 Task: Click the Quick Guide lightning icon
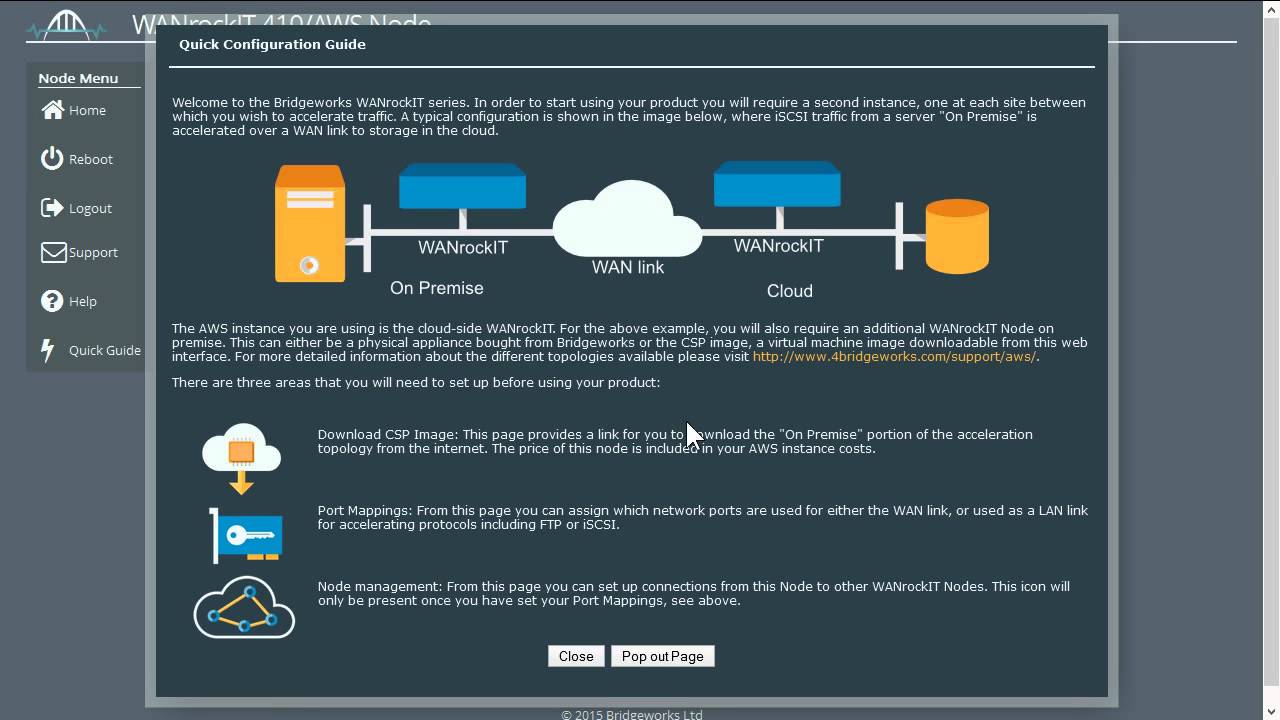(x=47, y=350)
